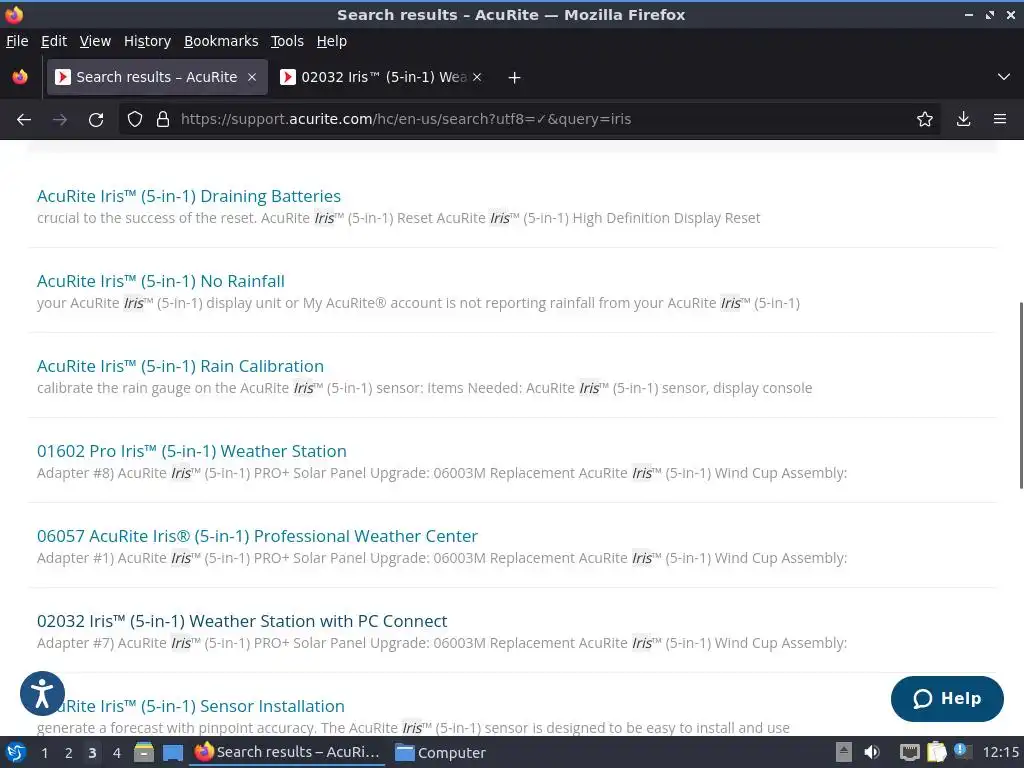Viewport: 1024px width, 768px height.
Task: Close the 02032 Iris tab
Action: tap(477, 78)
